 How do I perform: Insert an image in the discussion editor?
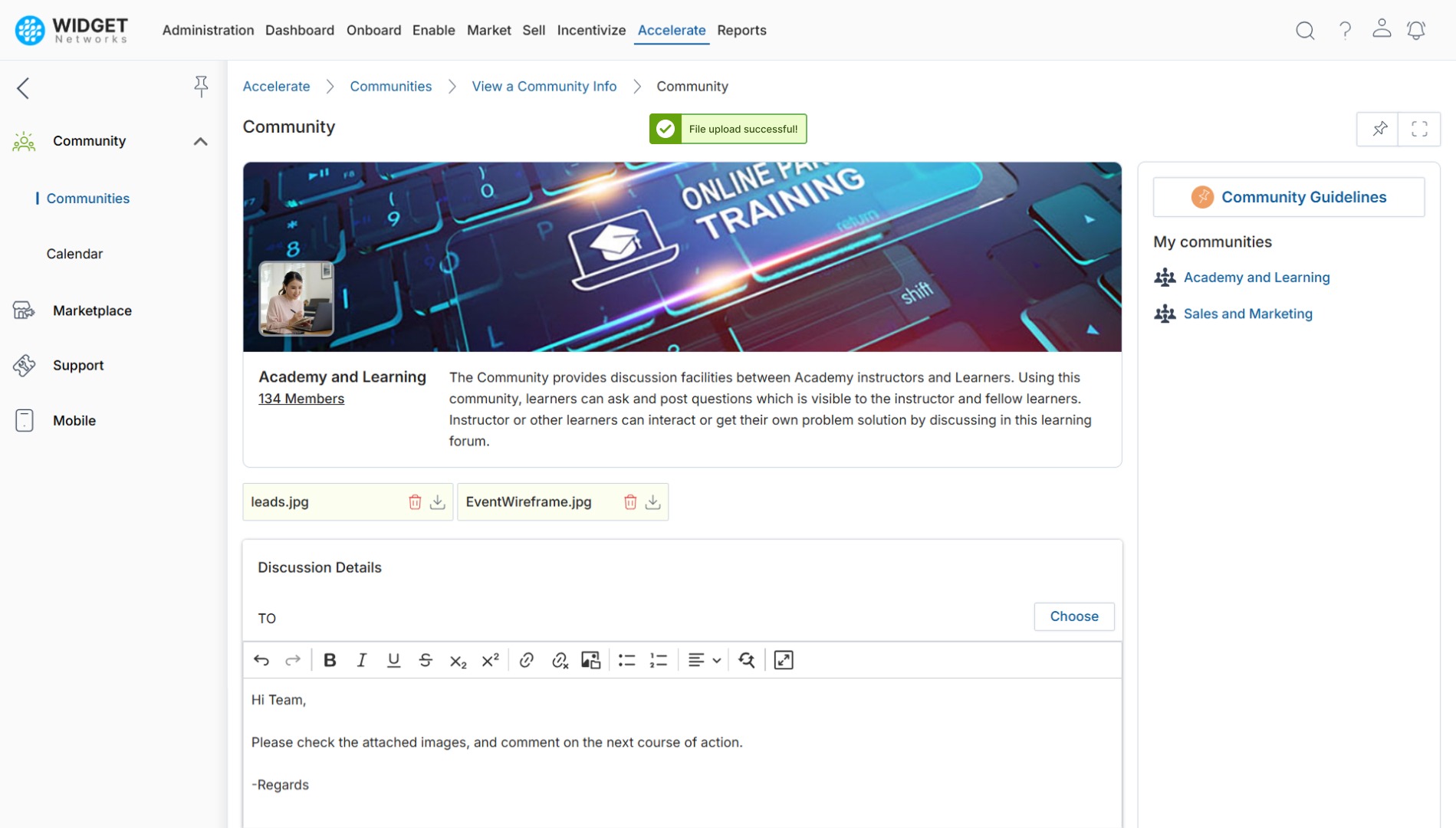(591, 660)
